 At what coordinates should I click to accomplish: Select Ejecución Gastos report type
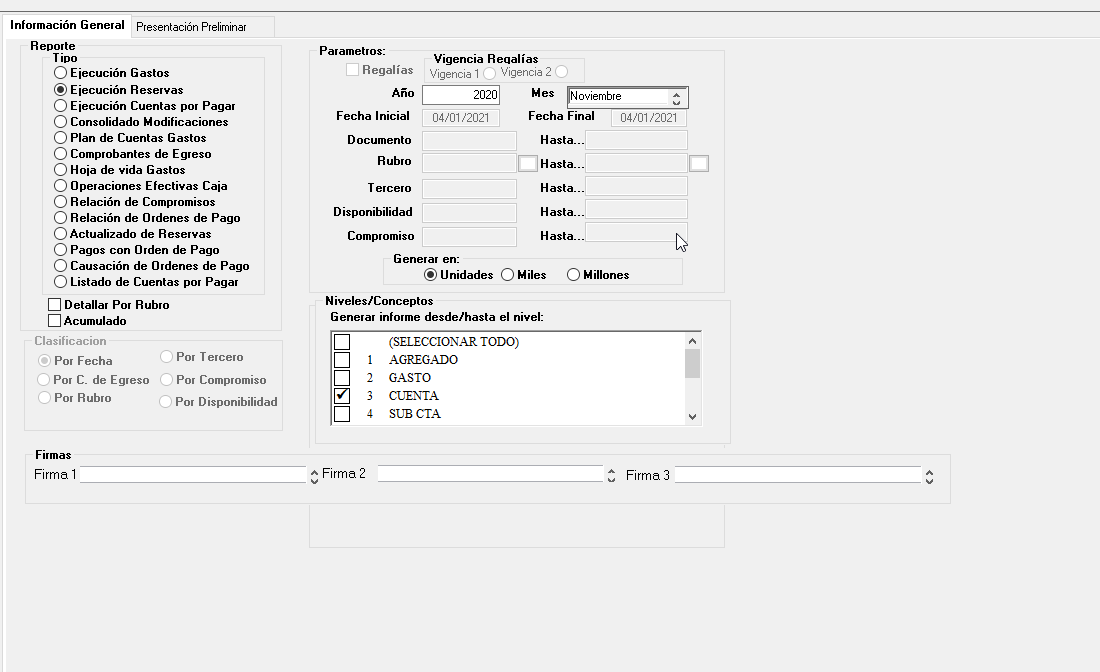click(x=61, y=73)
